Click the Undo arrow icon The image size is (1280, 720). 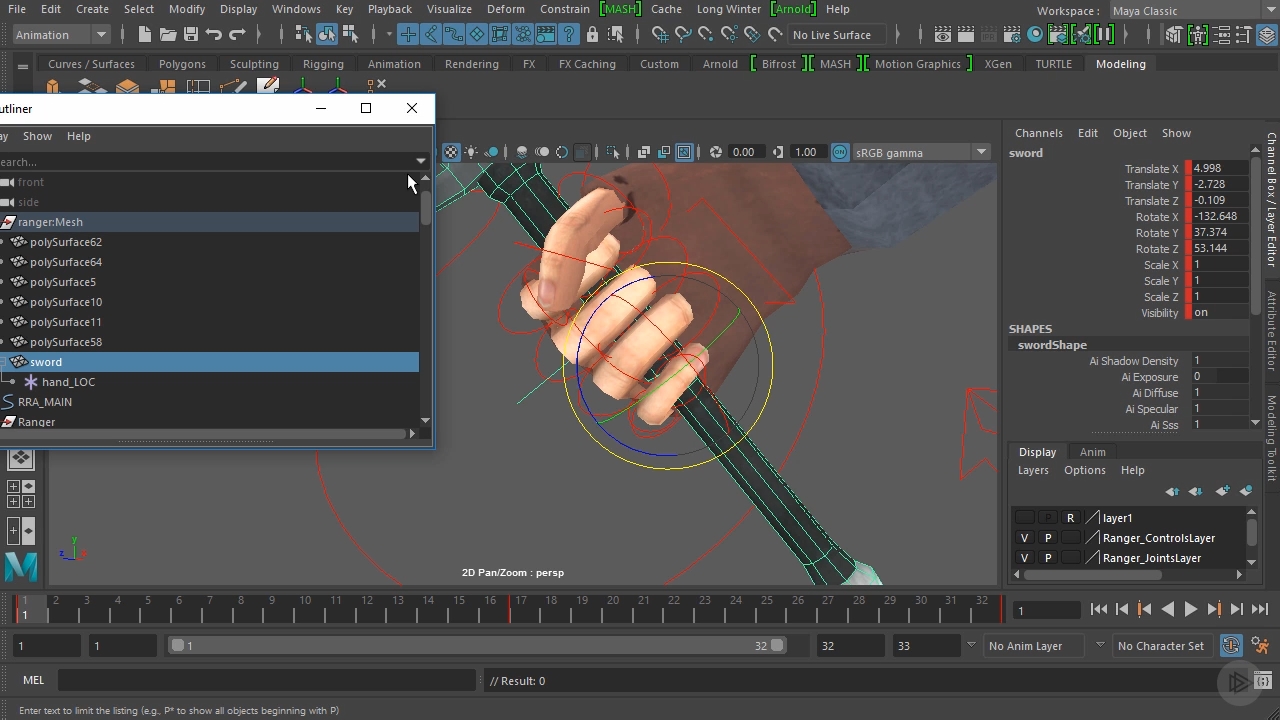(214, 34)
